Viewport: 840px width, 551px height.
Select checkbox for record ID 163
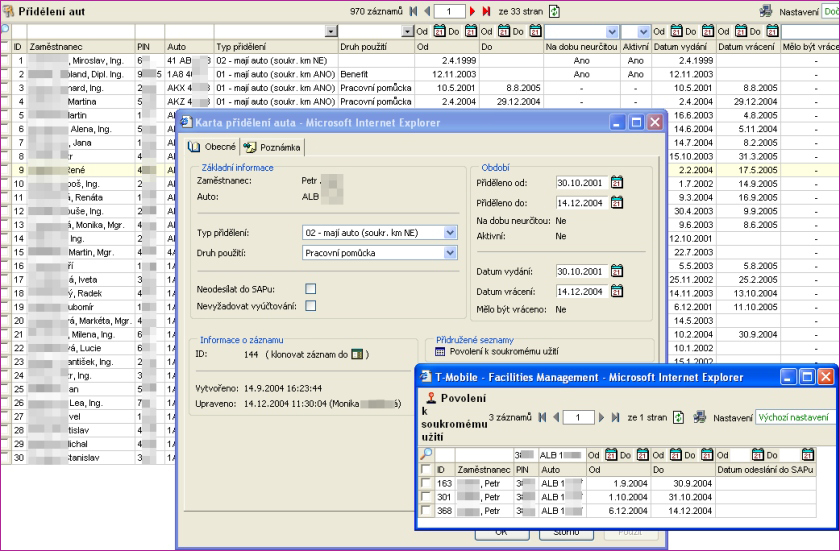(427, 483)
